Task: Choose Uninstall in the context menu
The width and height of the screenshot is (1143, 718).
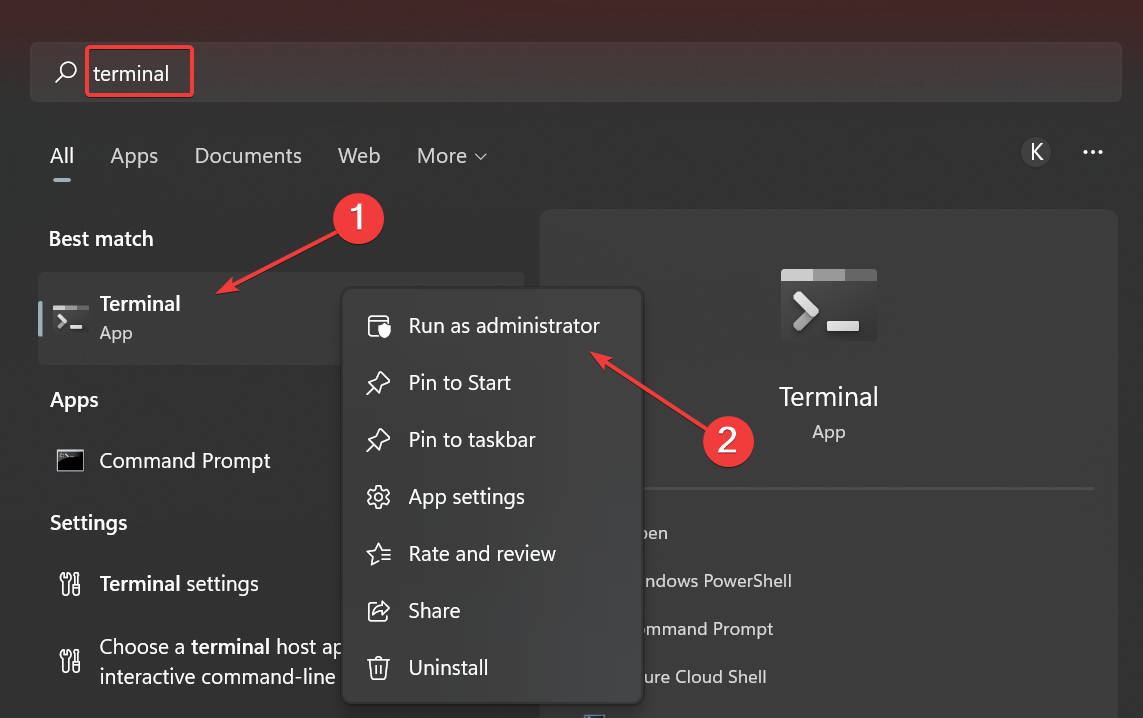Action: click(492, 668)
